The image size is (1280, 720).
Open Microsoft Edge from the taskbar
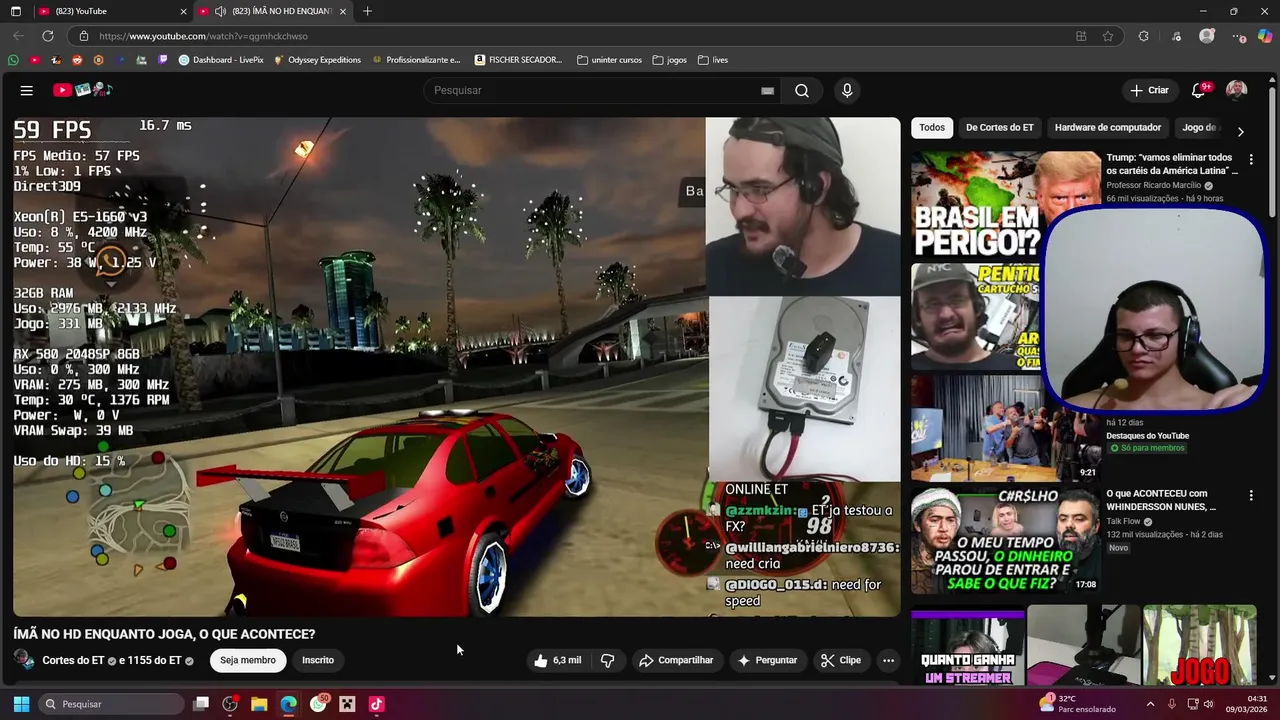[288, 704]
